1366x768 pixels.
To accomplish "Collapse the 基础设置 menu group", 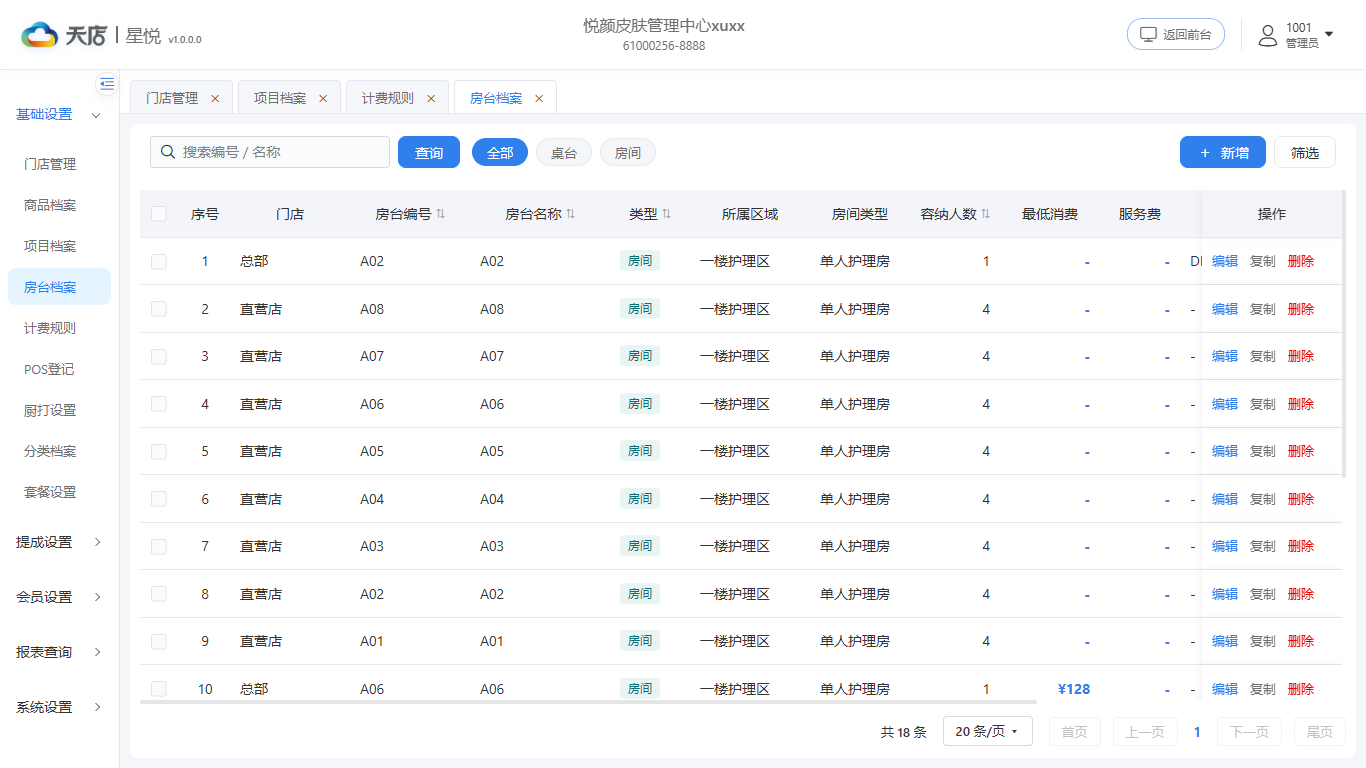I will pyautogui.click(x=59, y=115).
